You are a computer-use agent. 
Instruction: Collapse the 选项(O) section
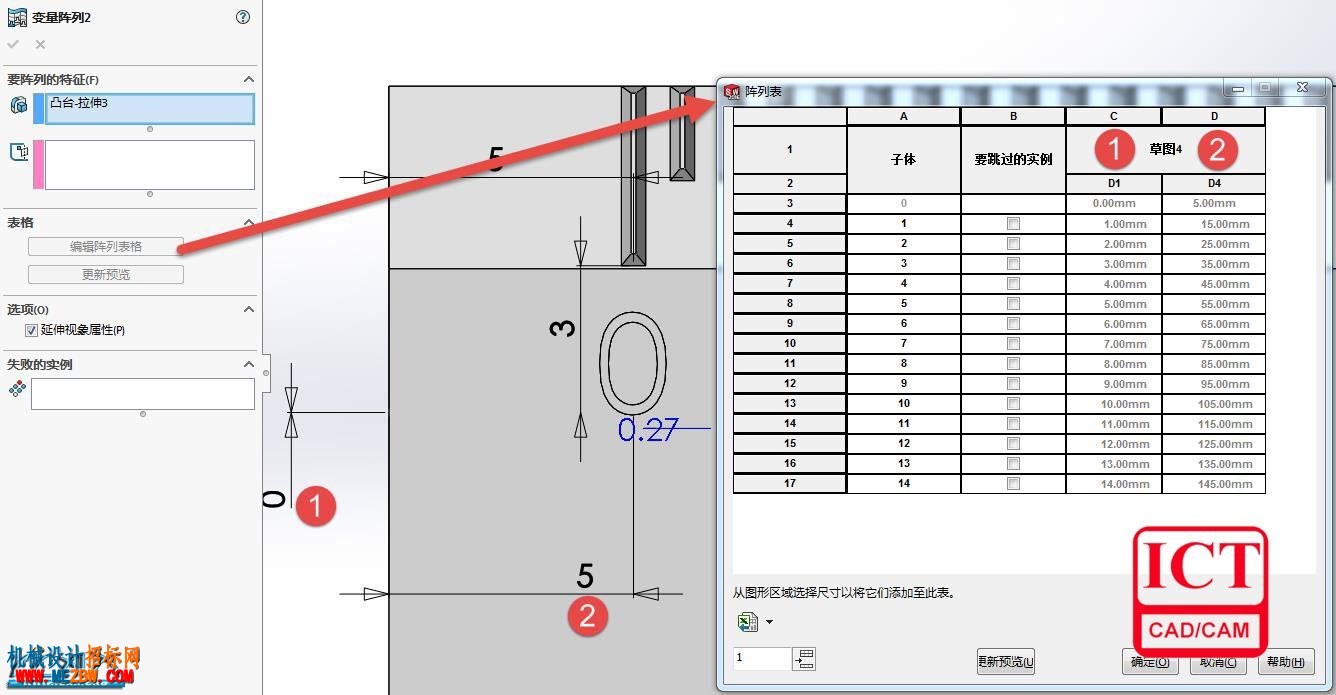[249, 309]
